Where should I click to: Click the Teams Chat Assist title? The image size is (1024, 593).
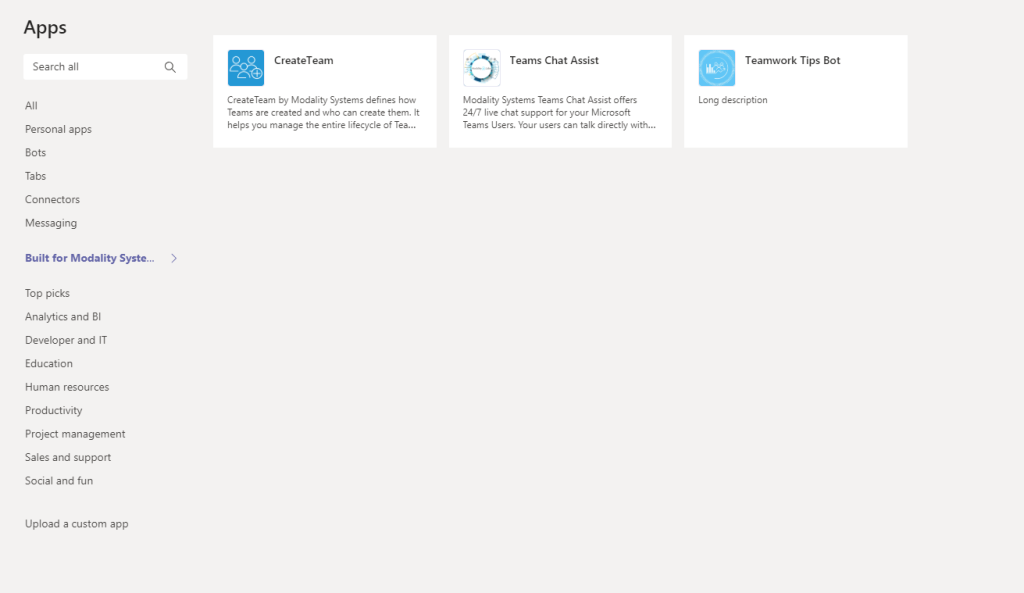click(554, 60)
